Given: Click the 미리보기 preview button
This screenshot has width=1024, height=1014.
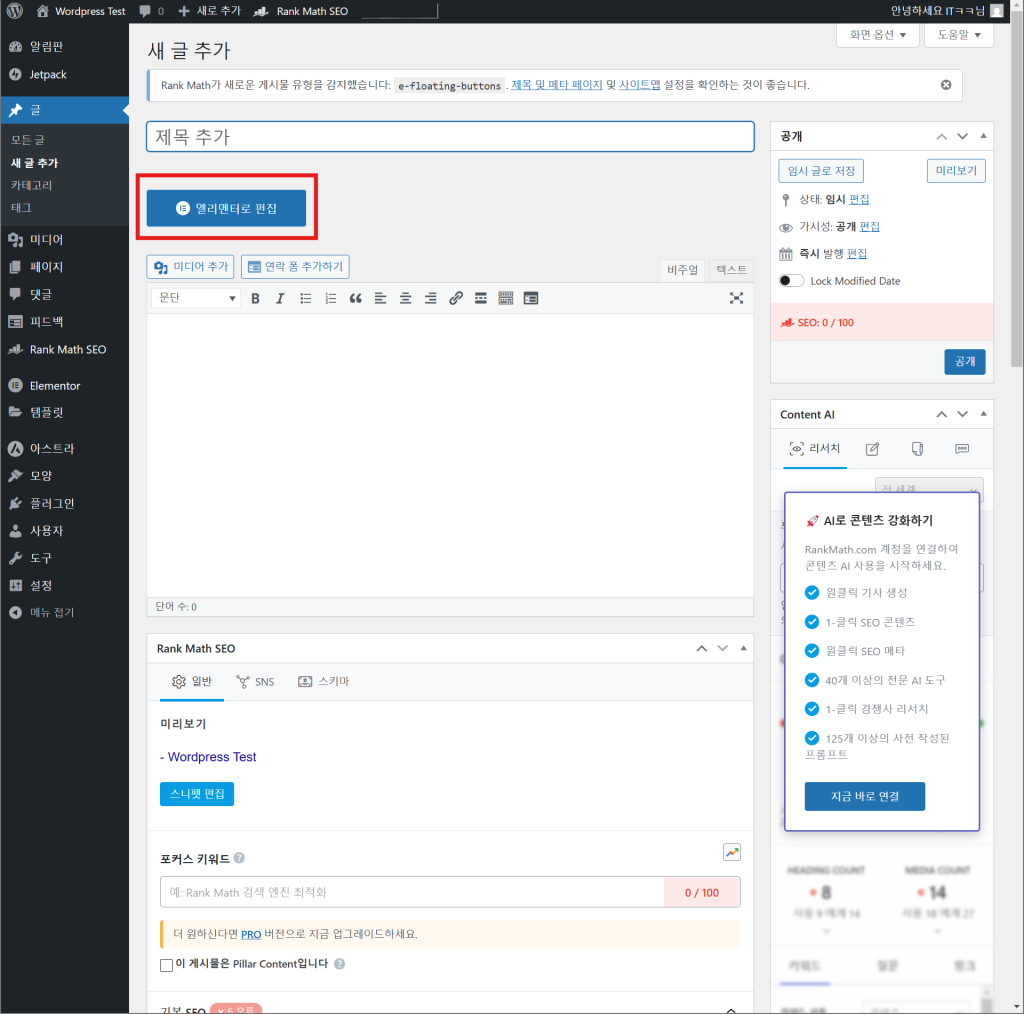Looking at the screenshot, I should coord(956,171).
